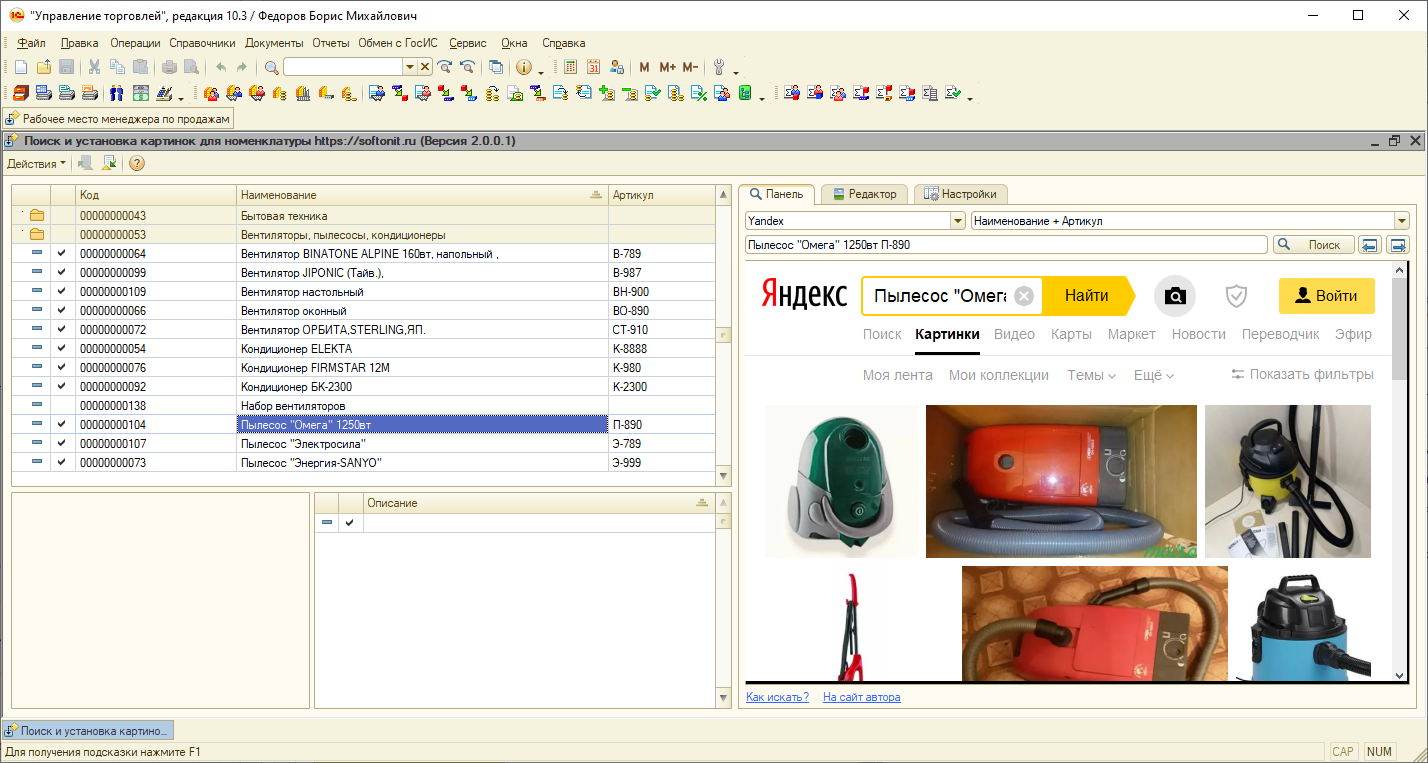The height and width of the screenshot is (763, 1428).
Task: Toggle checkmark in the Описание table row
Action: coord(350,523)
